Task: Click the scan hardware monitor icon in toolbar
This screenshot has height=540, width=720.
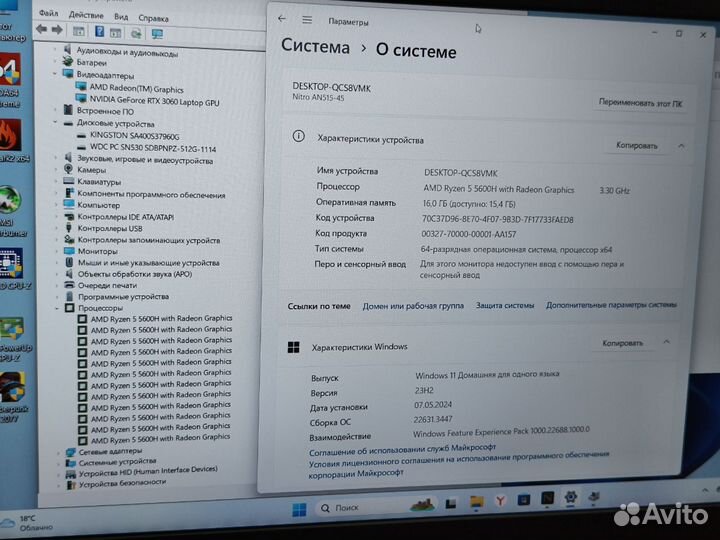Action: [x=157, y=34]
